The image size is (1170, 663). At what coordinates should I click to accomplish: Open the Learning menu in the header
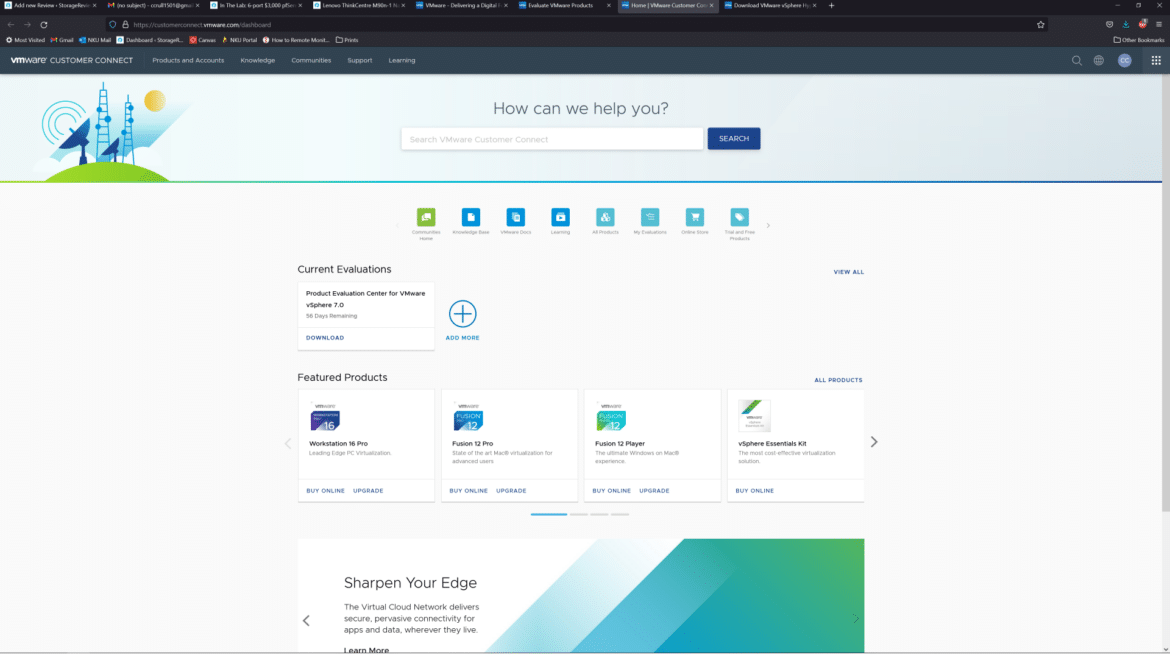point(401,60)
